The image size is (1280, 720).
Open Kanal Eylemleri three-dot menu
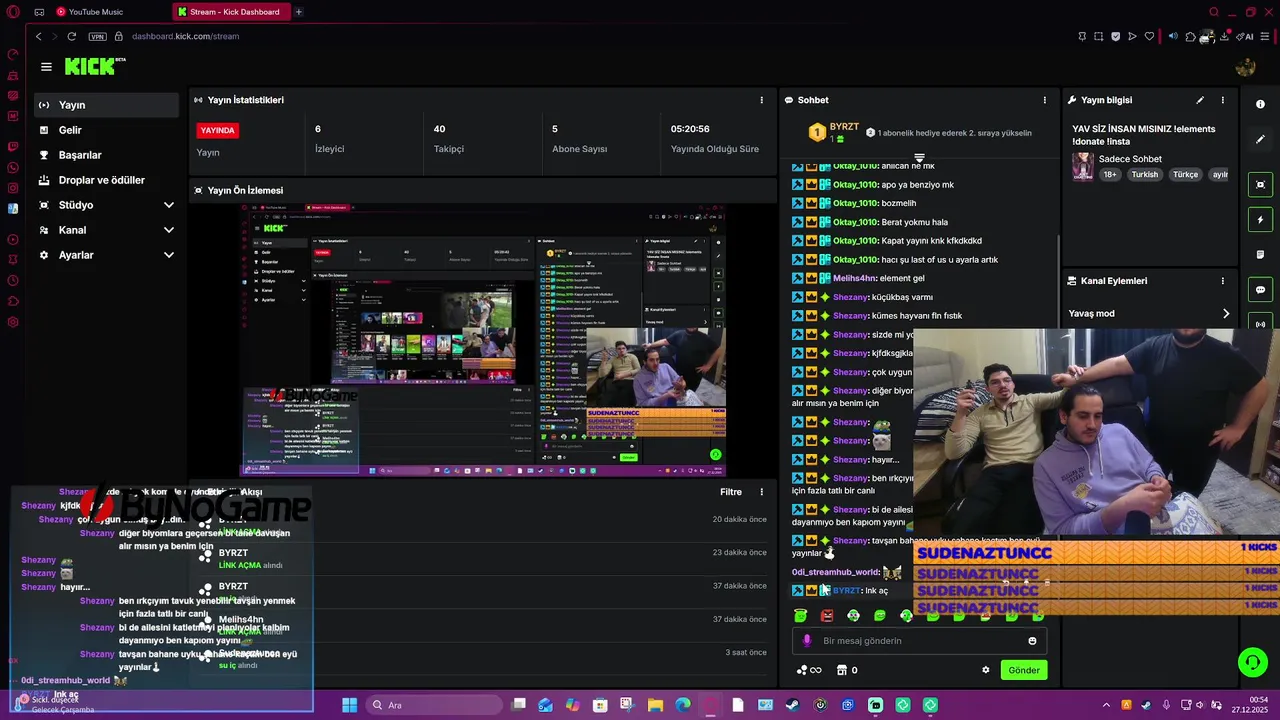1222,281
